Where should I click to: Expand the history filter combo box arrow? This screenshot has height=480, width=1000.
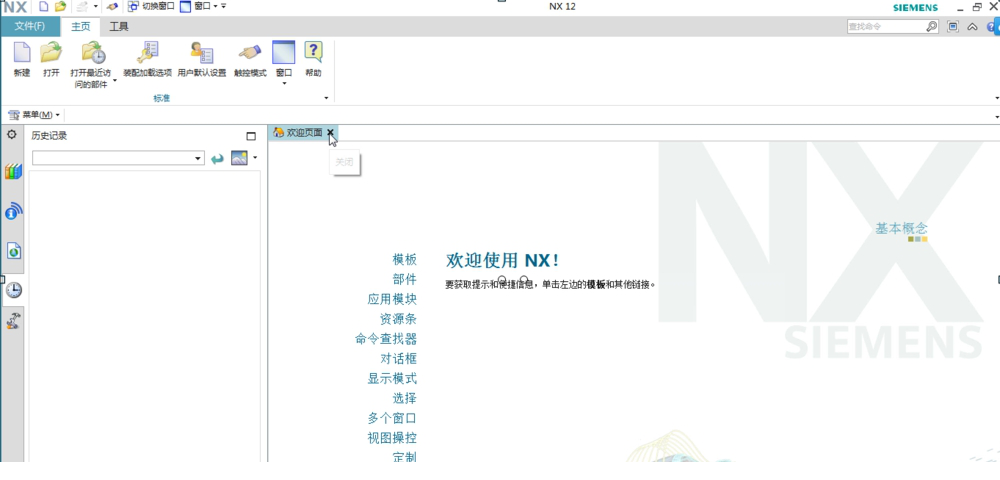[x=198, y=158]
